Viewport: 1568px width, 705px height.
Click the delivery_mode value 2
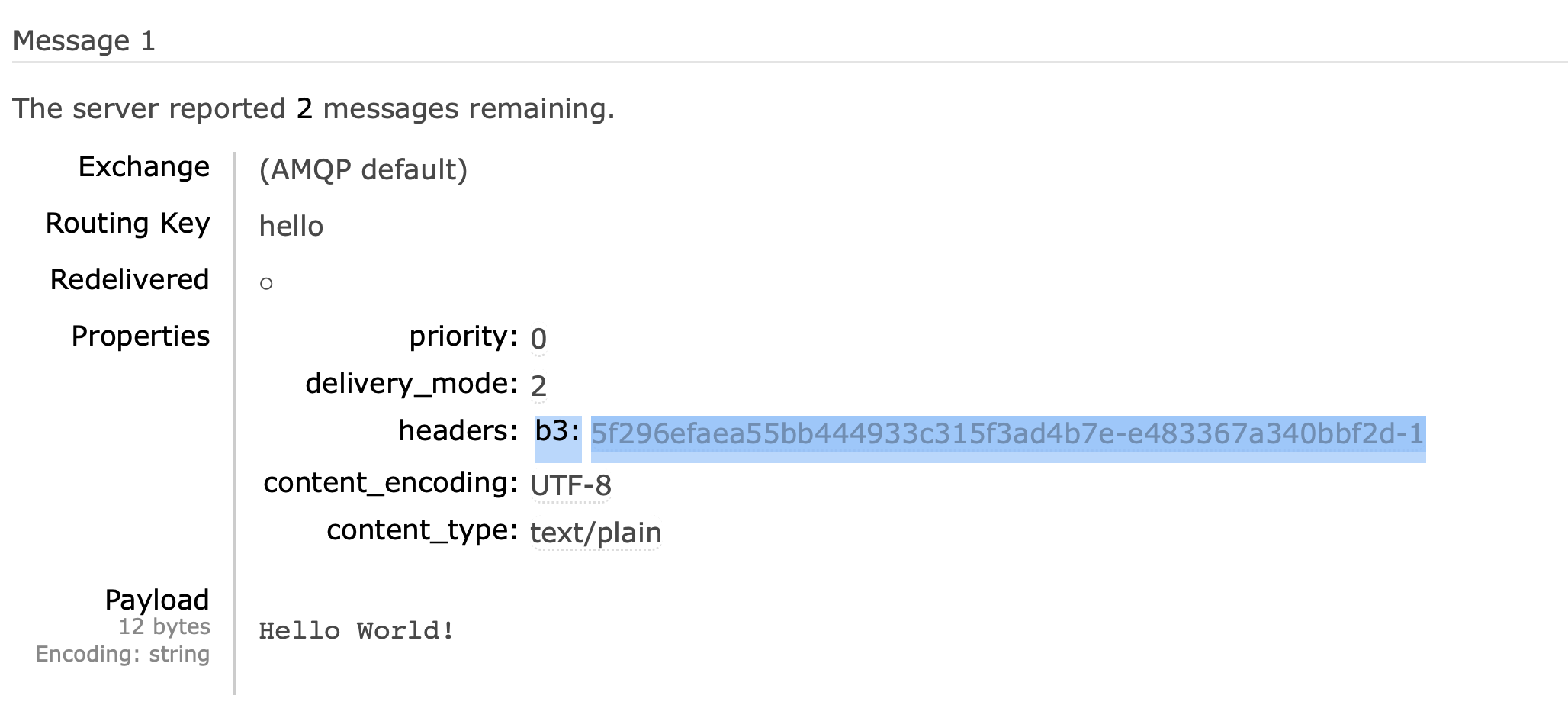[x=538, y=386]
